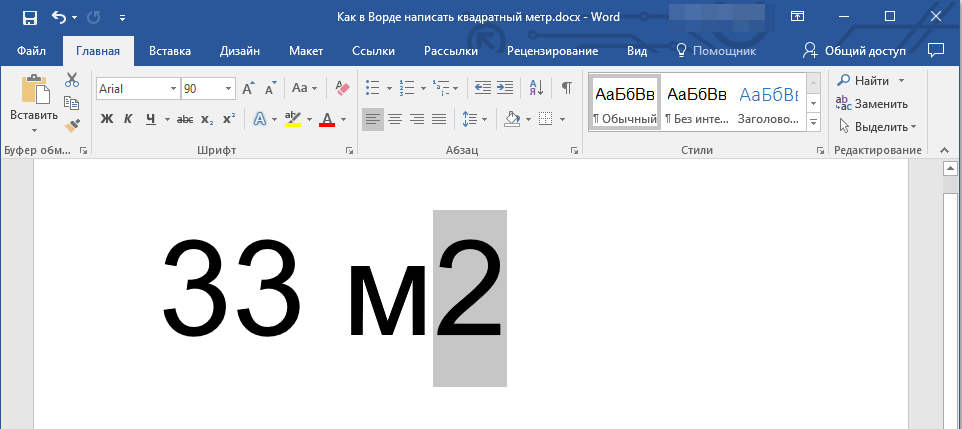The height and width of the screenshot is (429, 962).
Task: Clear all formatting with eraser icon
Action: pos(343,88)
